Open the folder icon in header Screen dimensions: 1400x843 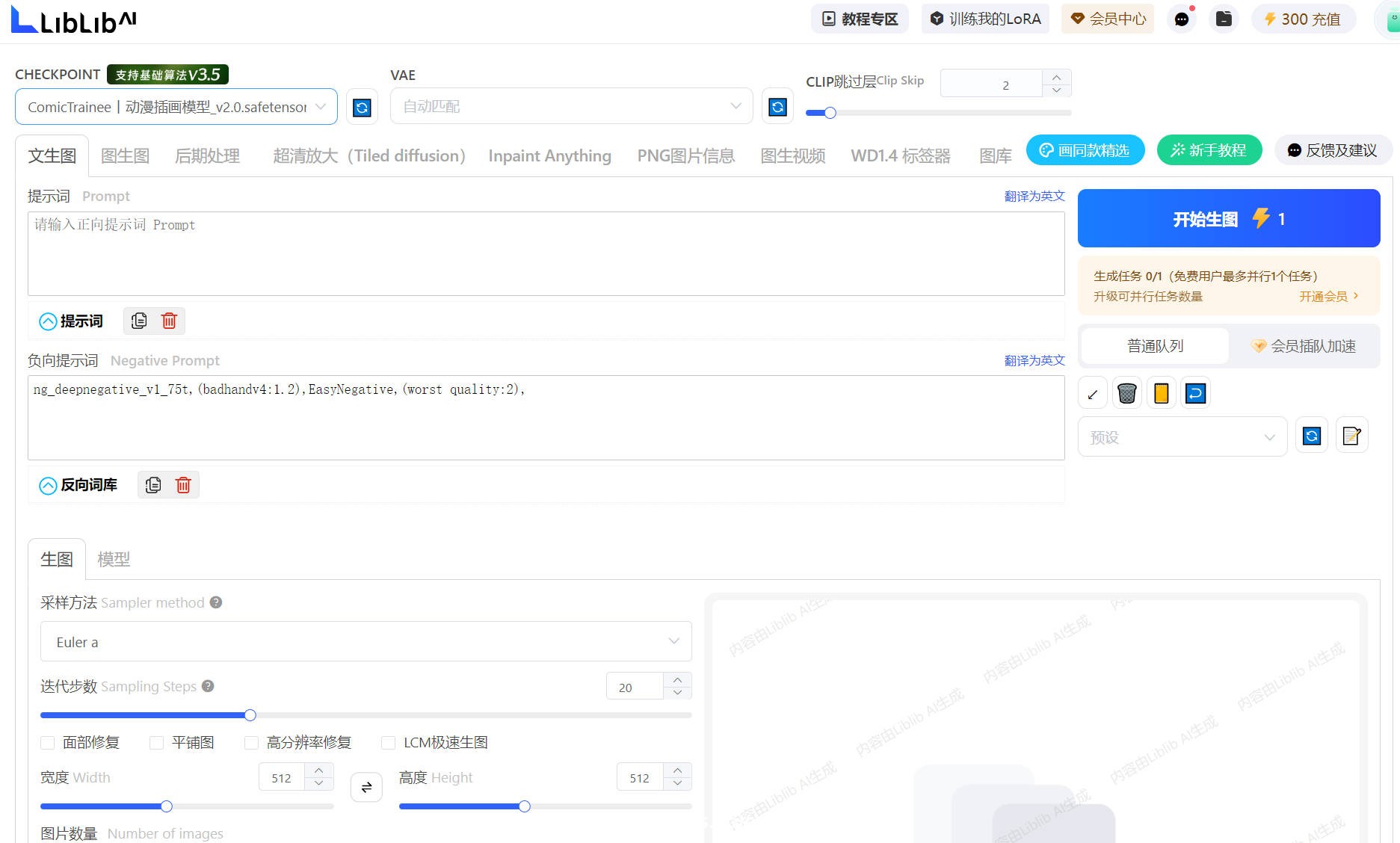coord(1224,19)
